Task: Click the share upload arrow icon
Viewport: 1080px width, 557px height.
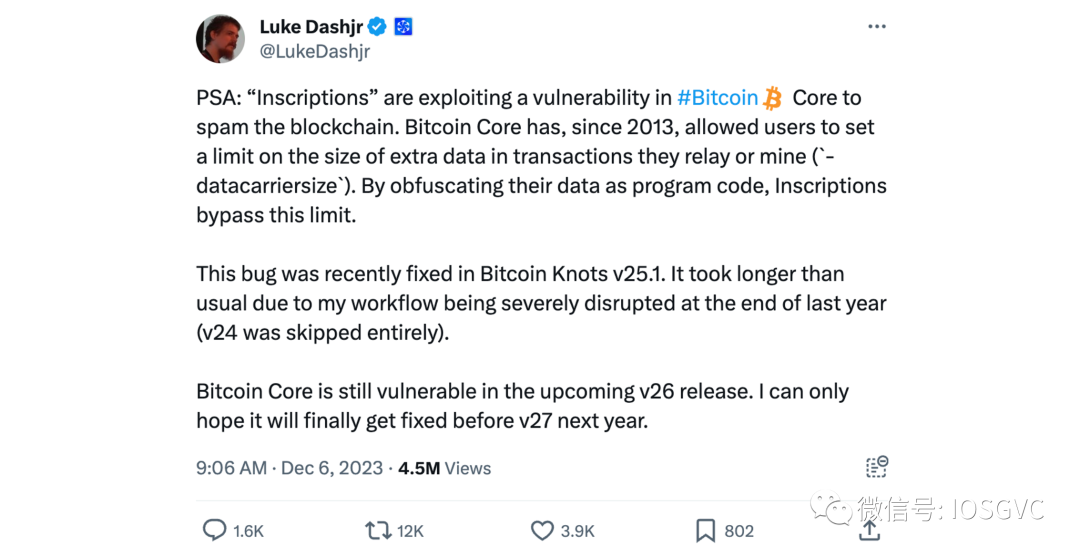Action: 869,530
